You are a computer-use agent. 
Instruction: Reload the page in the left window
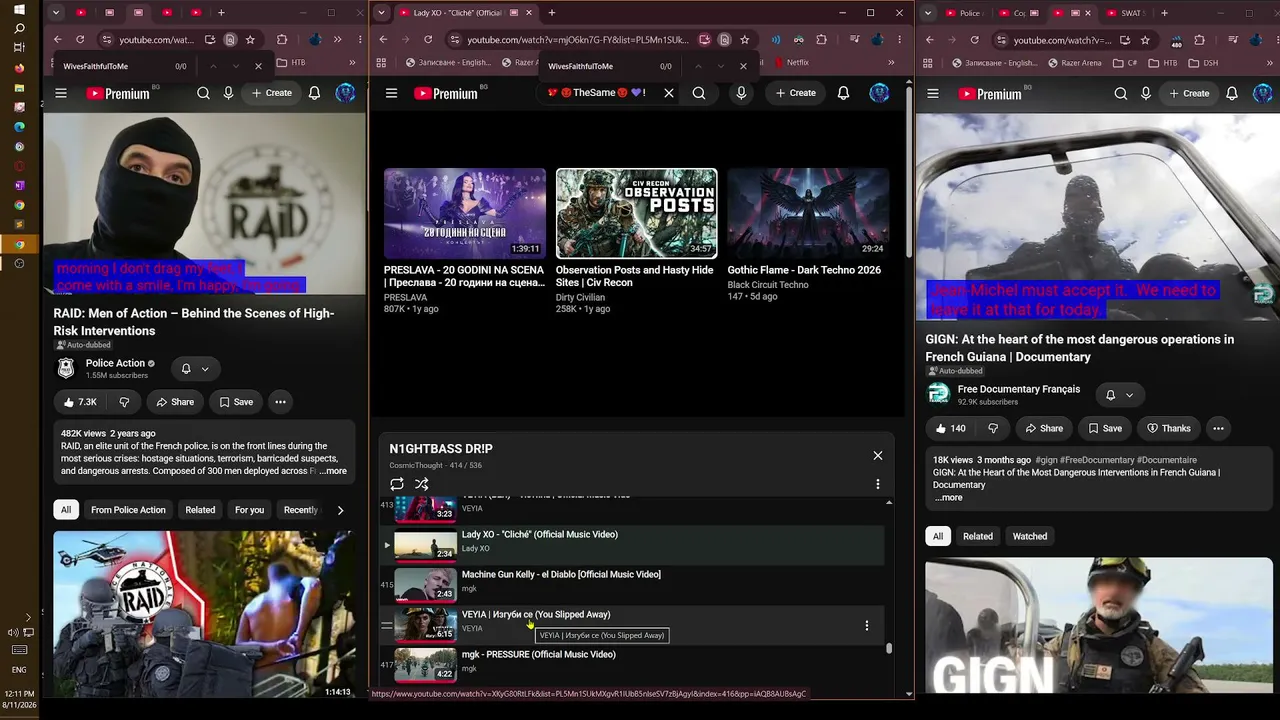tap(80, 40)
